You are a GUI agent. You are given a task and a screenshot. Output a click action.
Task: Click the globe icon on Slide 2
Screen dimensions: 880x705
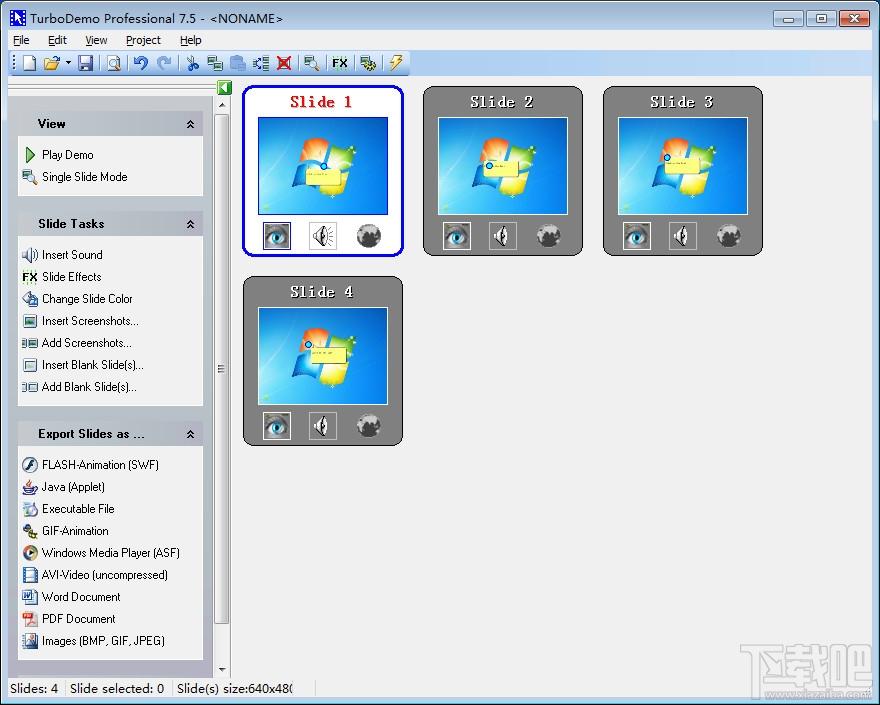click(549, 236)
